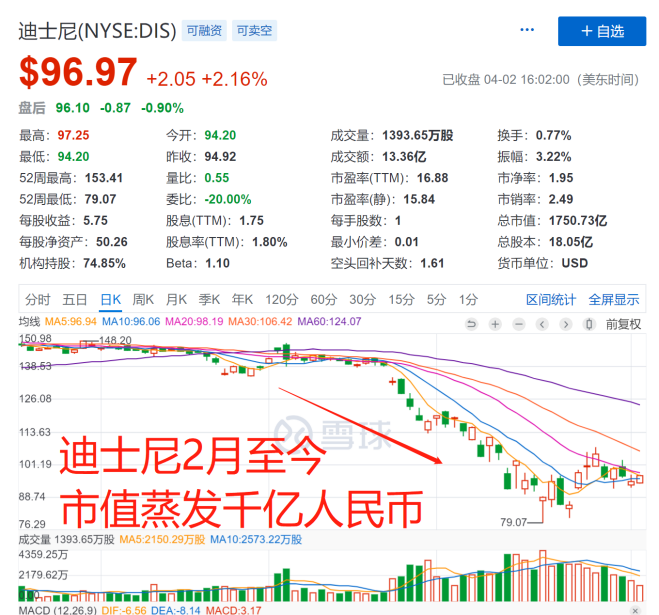
Task: Click the Beta value 1.10
Action: (x=217, y=263)
